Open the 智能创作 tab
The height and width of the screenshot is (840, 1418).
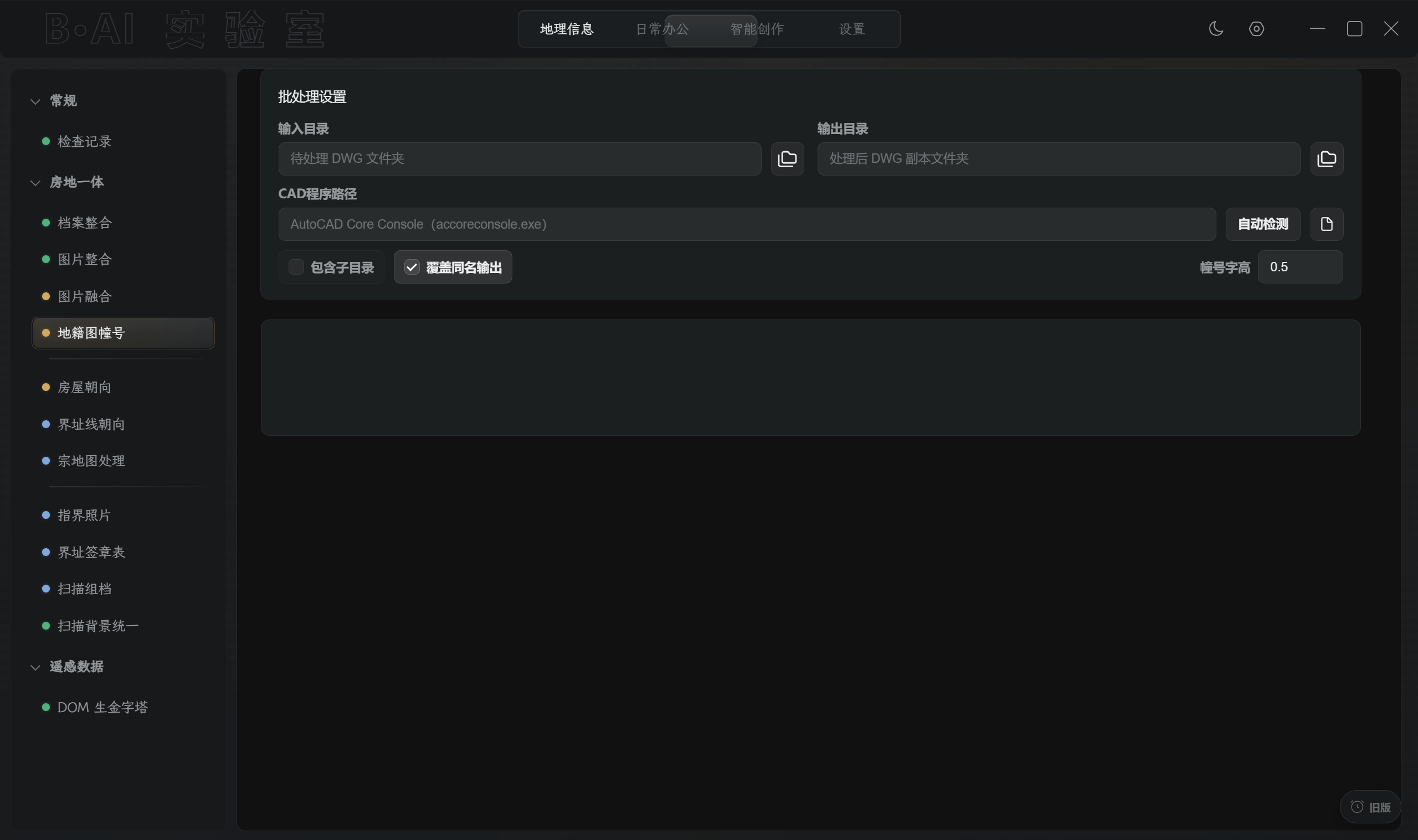(757, 29)
